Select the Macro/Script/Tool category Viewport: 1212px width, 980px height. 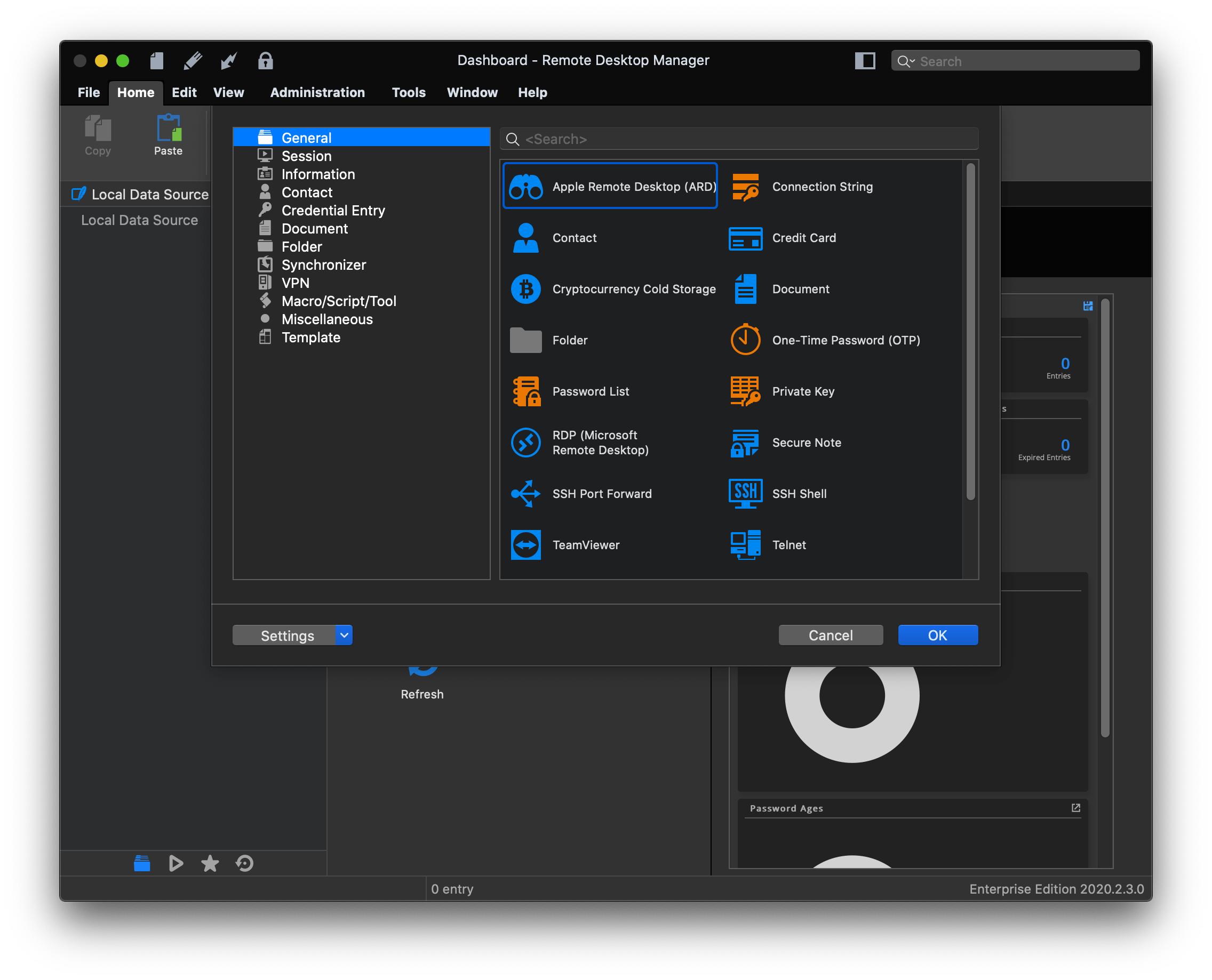(362, 301)
